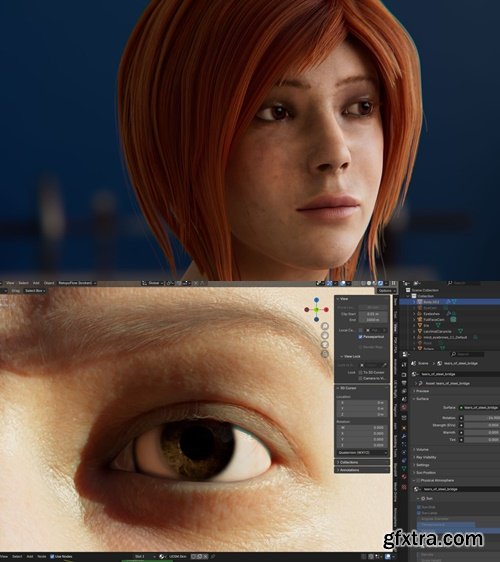Viewport: 500px width, 562px height.
Task: Click the properties editor search field
Action: (468, 354)
